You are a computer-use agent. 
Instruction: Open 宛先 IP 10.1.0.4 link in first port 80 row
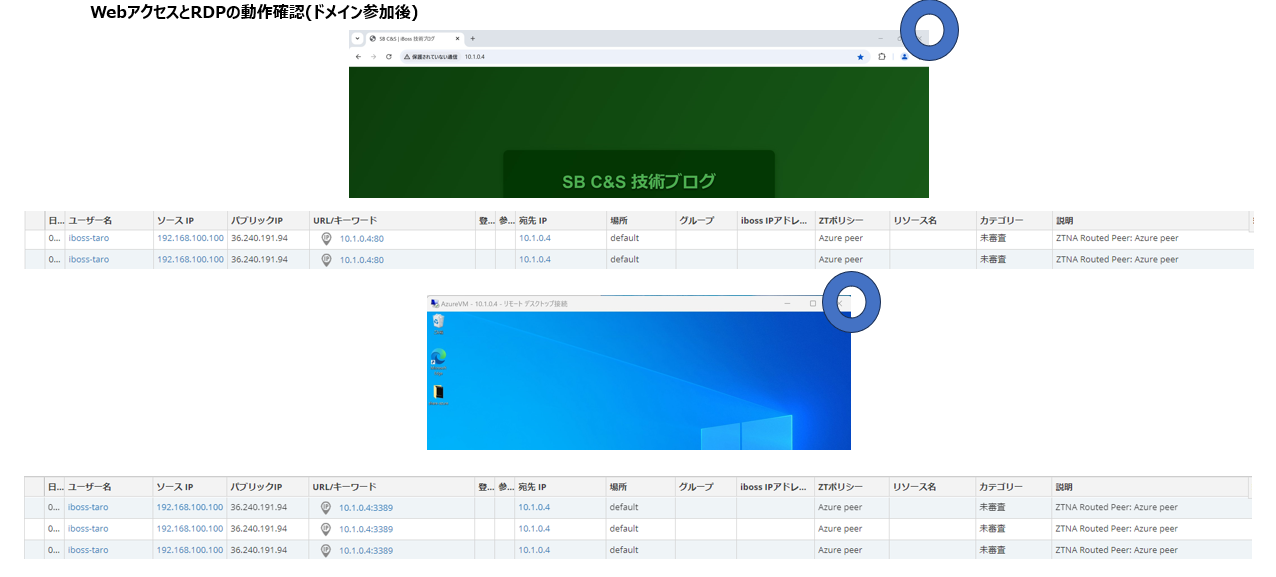pos(535,238)
